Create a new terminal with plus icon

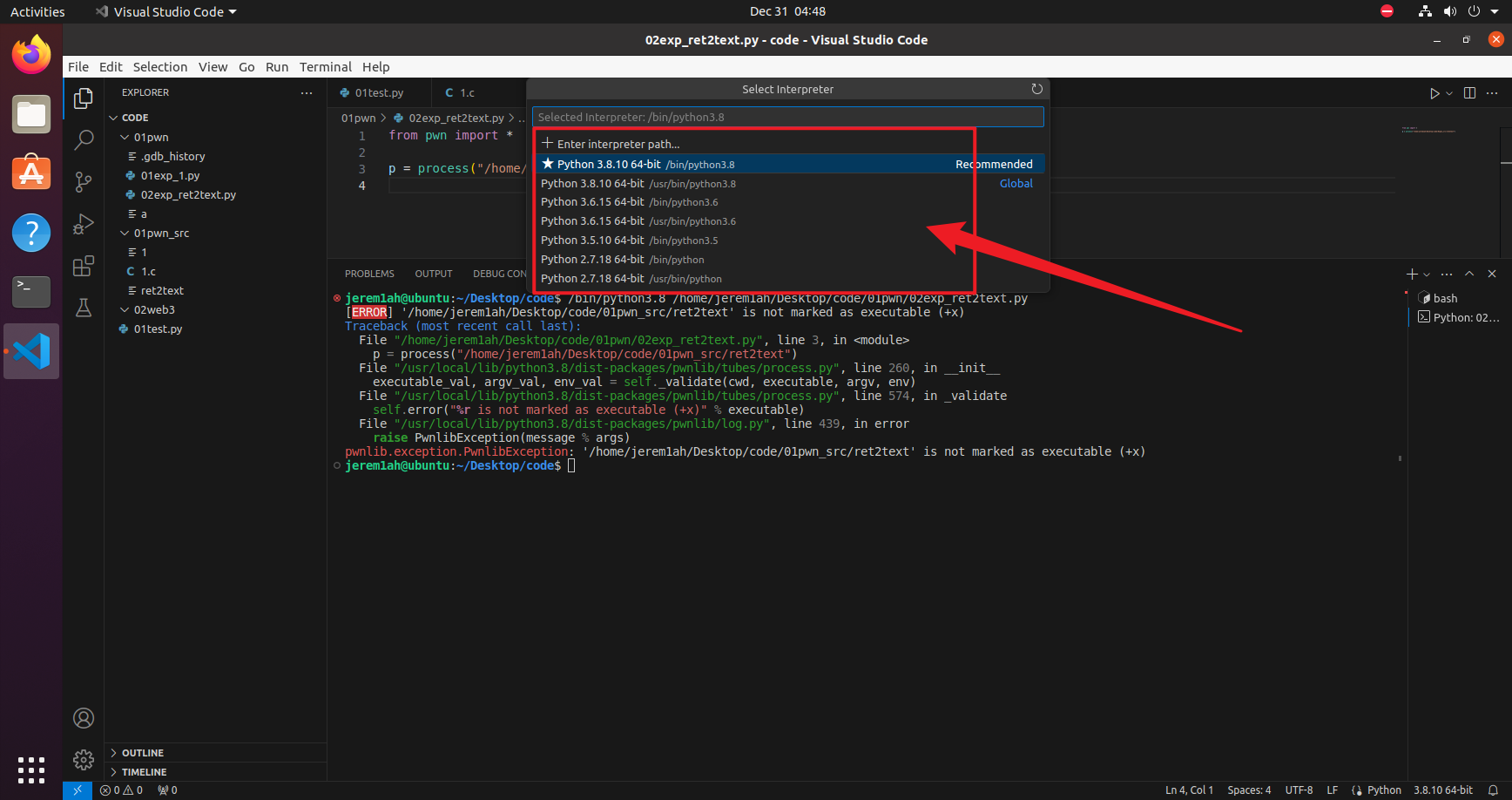(1412, 274)
